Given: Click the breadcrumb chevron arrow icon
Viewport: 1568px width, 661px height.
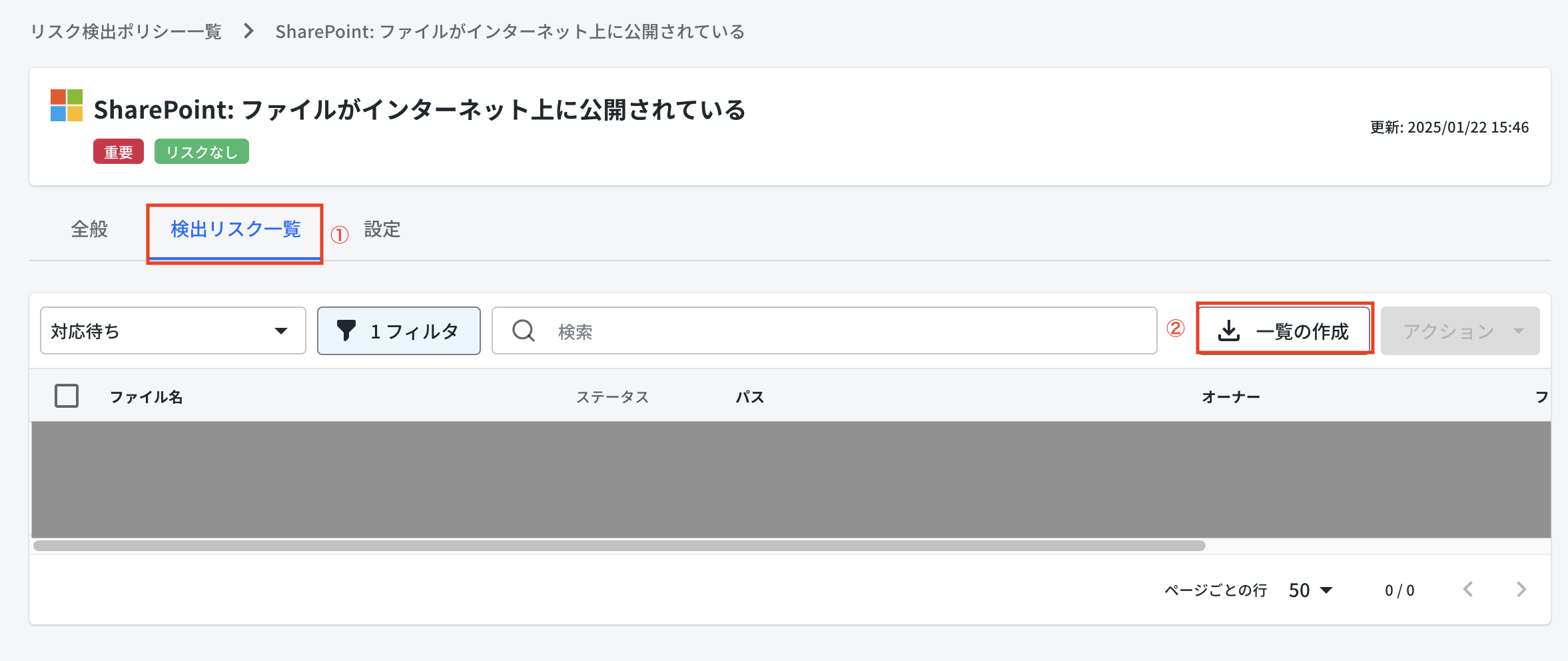Looking at the screenshot, I should 248,31.
